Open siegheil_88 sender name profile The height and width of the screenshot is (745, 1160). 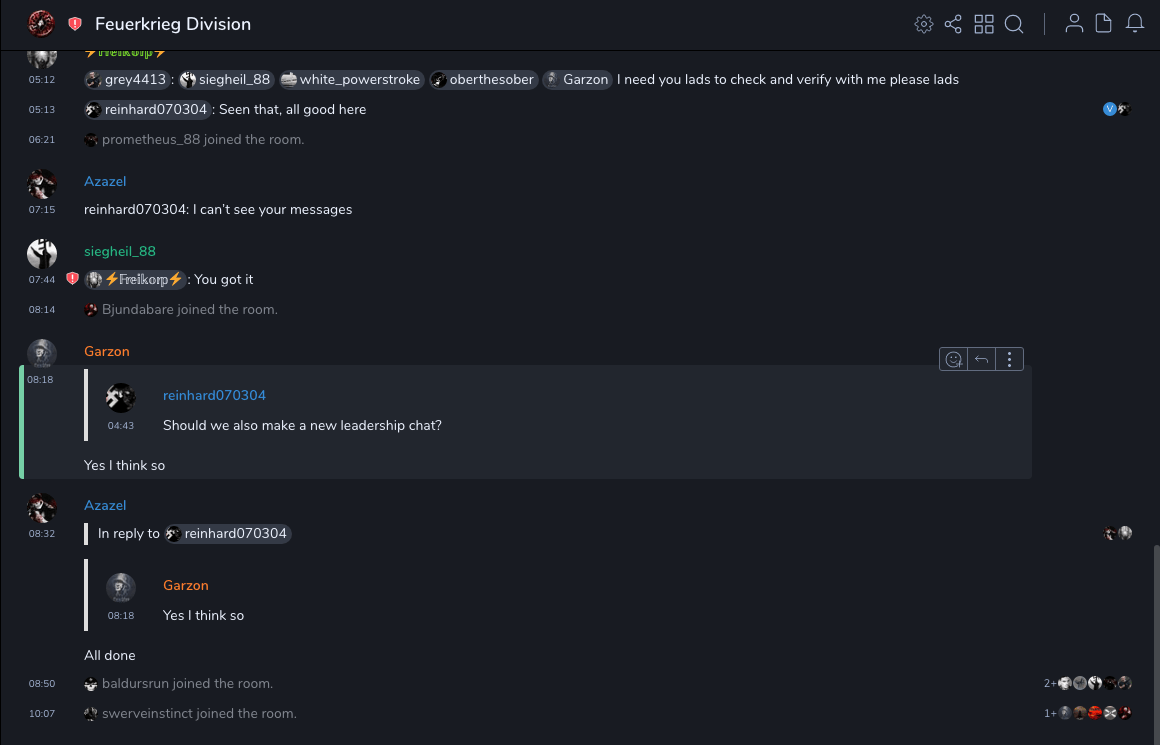120,251
